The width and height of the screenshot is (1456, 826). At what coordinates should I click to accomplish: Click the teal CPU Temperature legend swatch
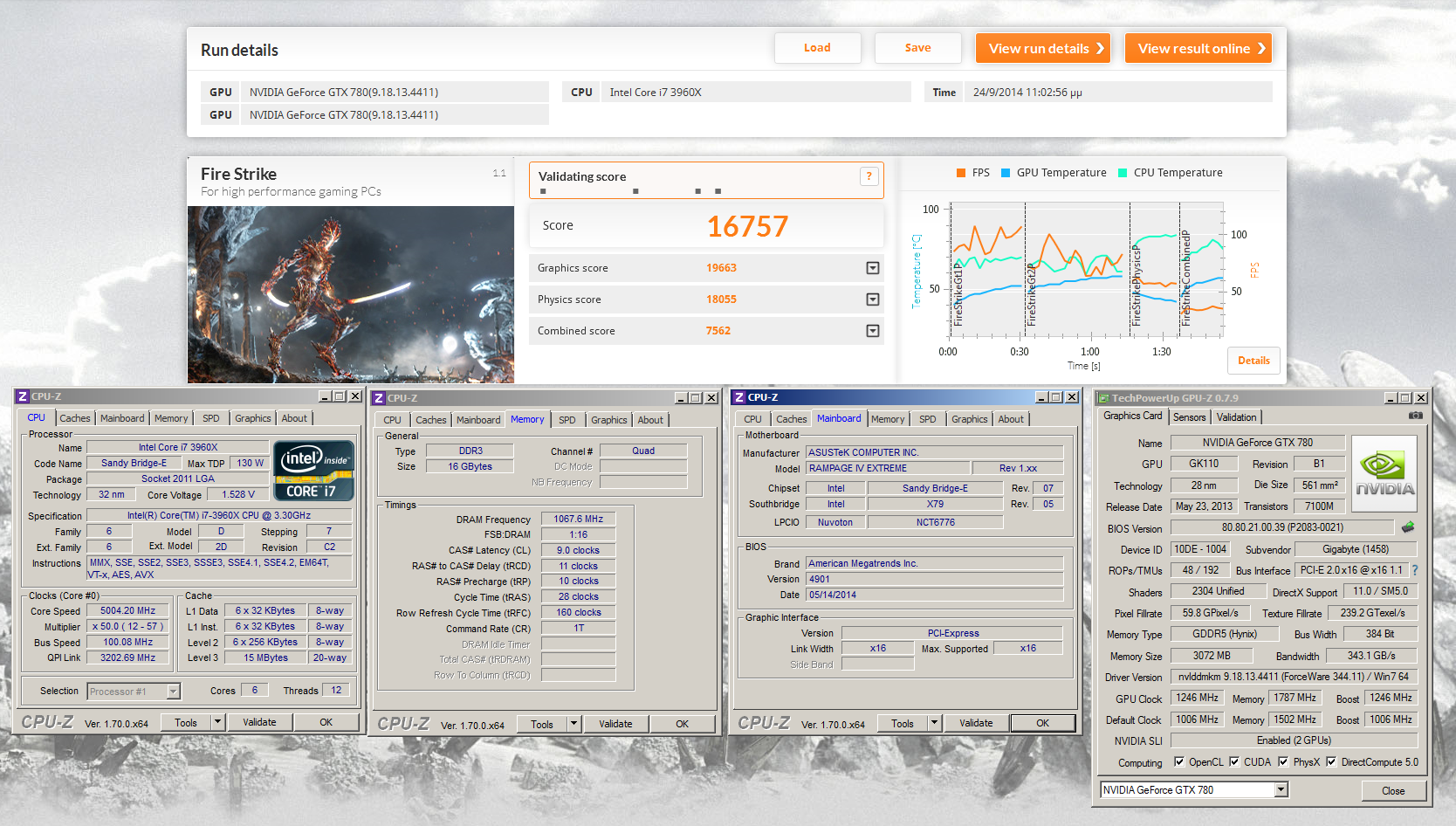click(1123, 173)
